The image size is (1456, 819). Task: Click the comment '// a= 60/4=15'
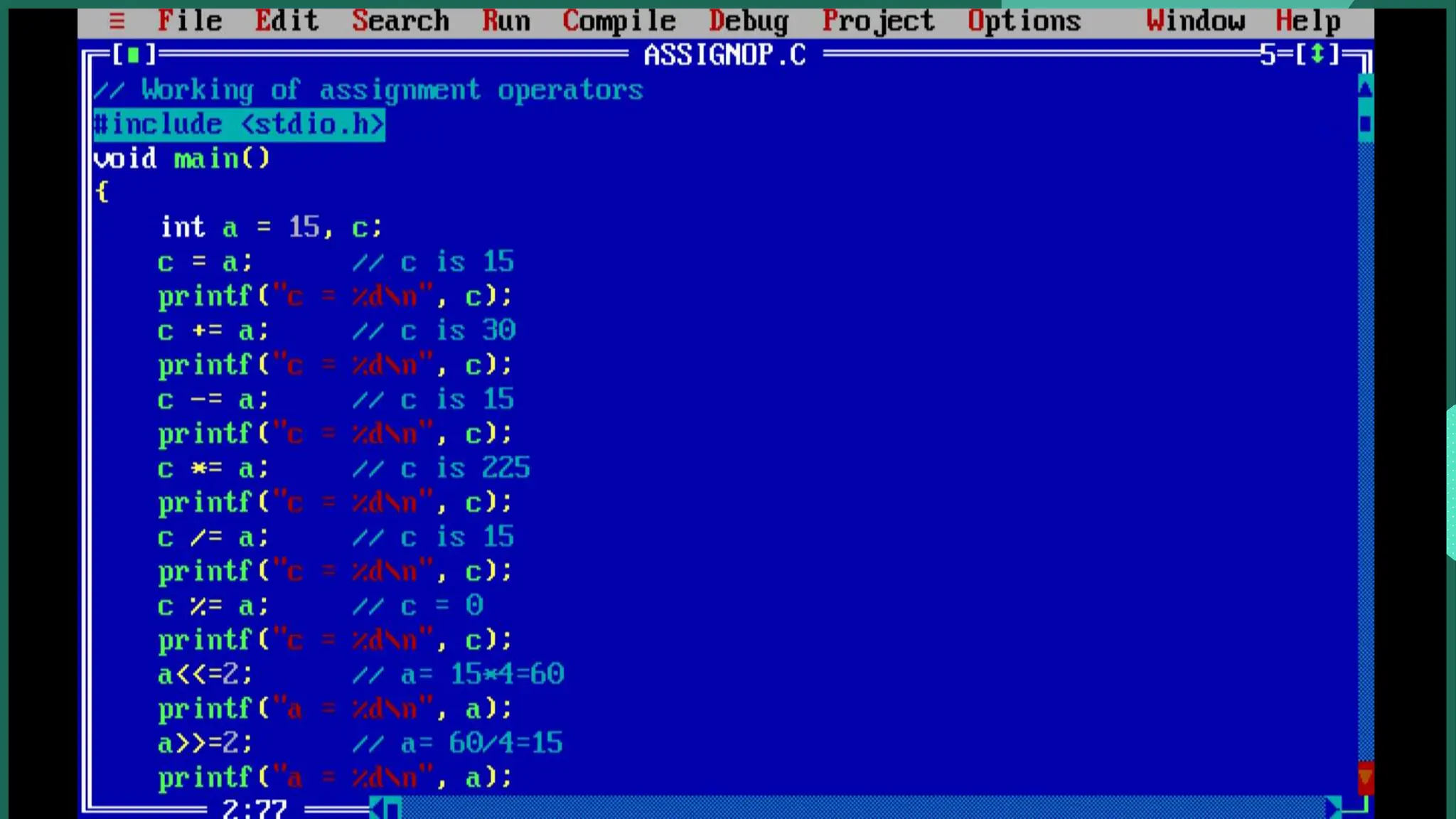click(x=458, y=744)
